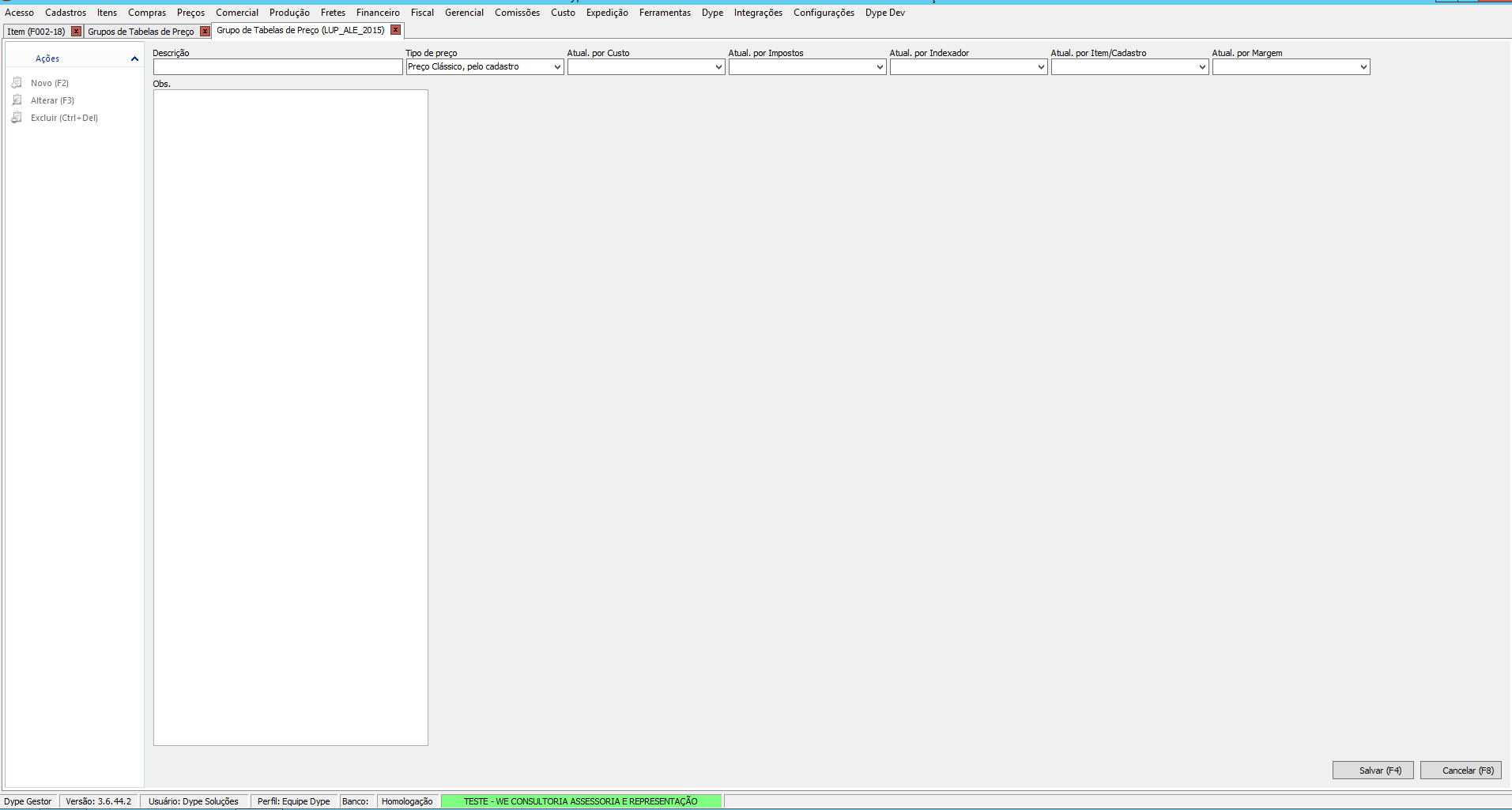This screenshot has height=810, width=1512.
Task: Switch to Grupos de Tabelas de Preço tab
Action: 141,32
